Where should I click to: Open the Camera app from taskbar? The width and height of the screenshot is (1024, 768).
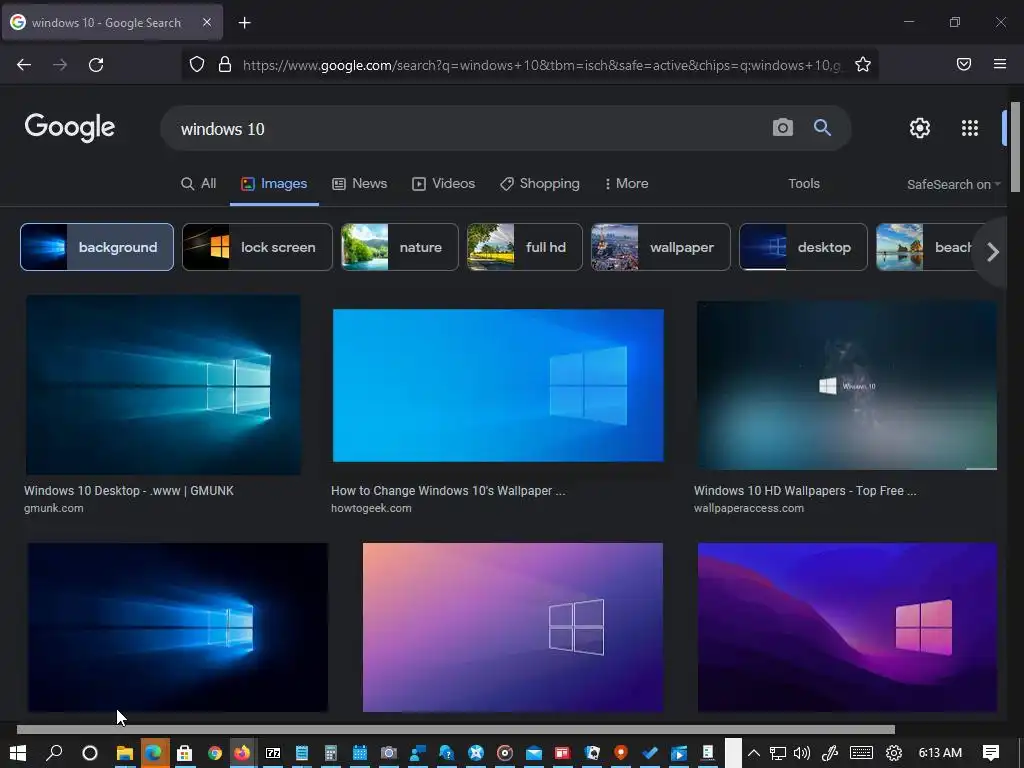coord(389,753)
